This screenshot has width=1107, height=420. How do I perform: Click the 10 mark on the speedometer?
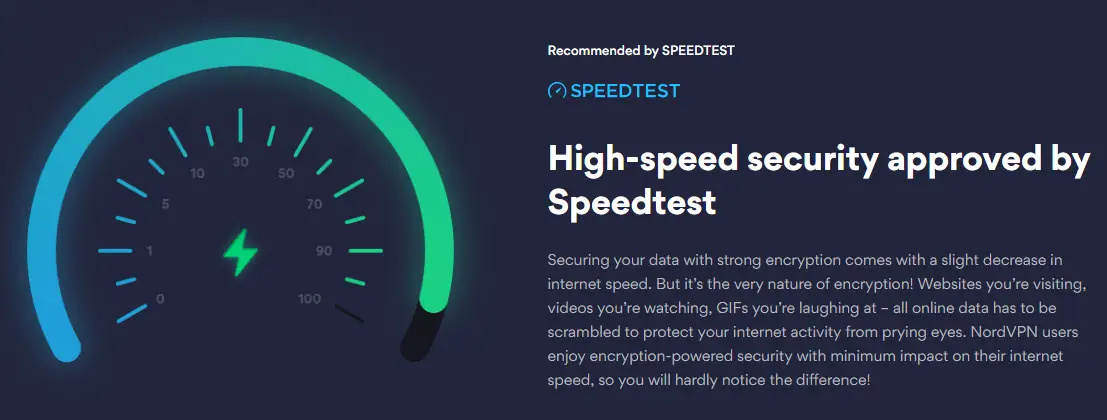[198, 174]
